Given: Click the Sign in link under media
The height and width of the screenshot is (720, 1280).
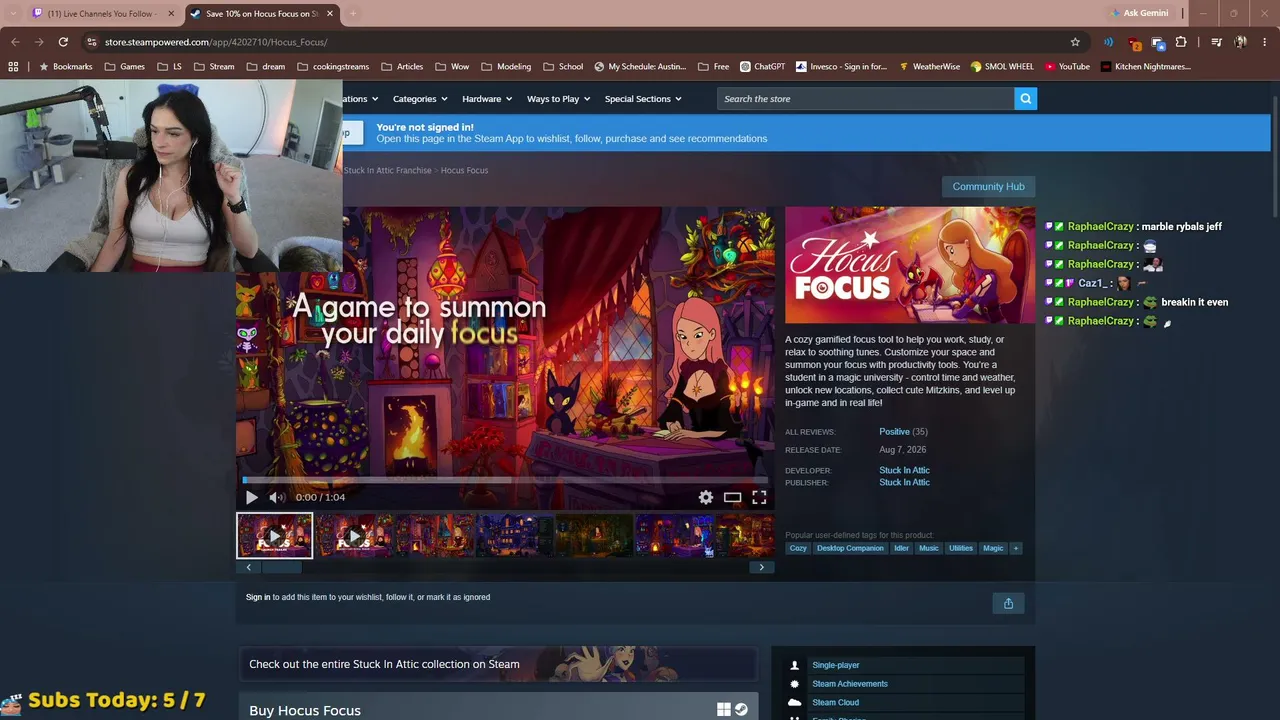Looking at the screenshot, I should coord(258,597).
